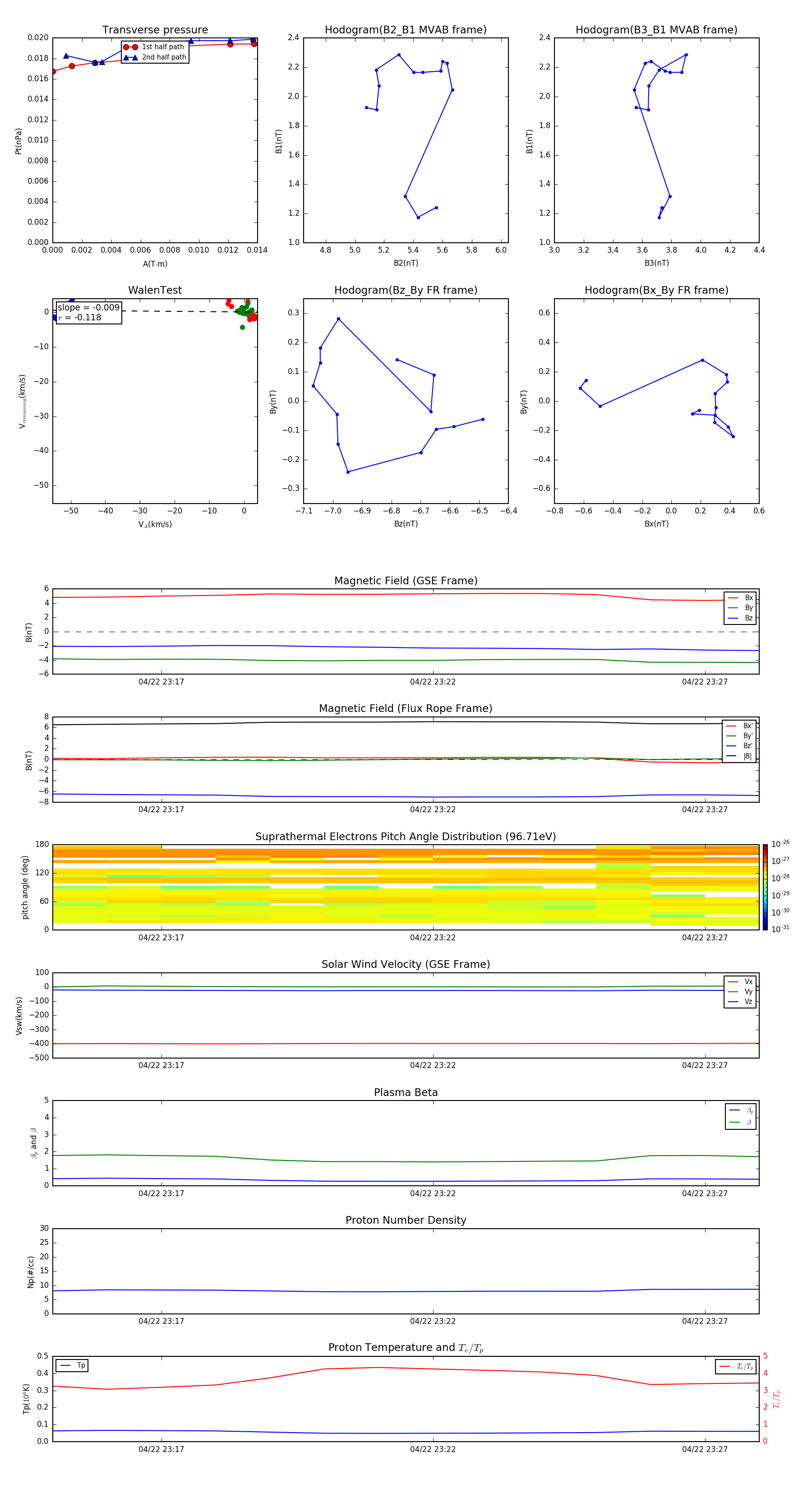Click the Bz' legend entry in Flux Rope plot

(739, 746)
